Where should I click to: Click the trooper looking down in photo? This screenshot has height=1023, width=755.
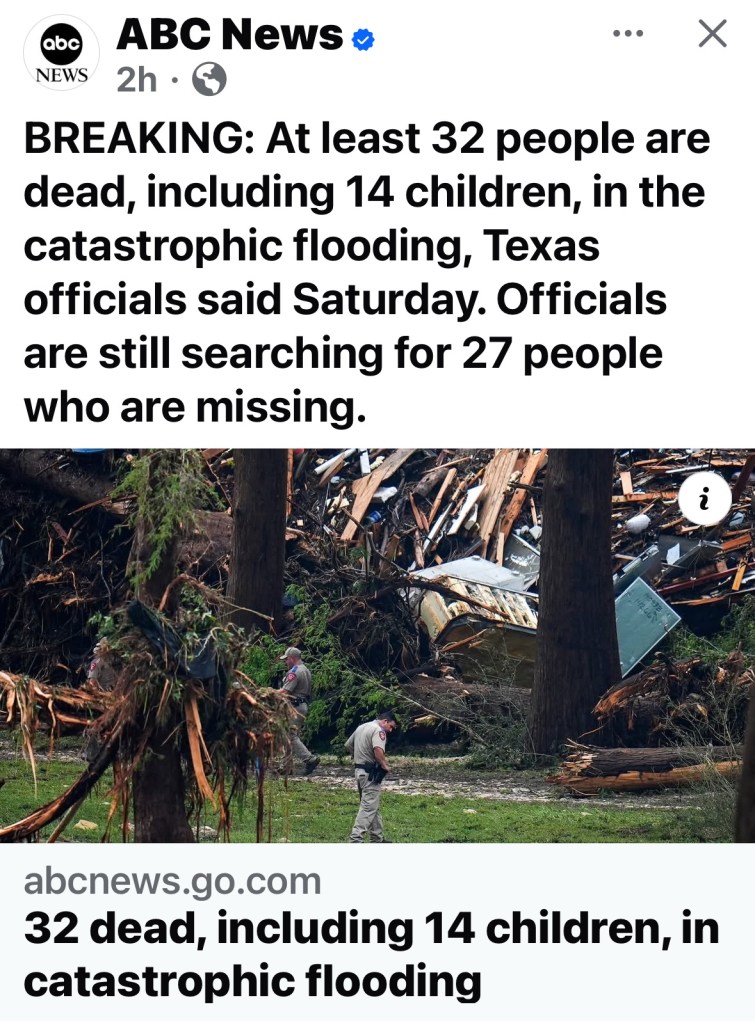click(371, 776)
